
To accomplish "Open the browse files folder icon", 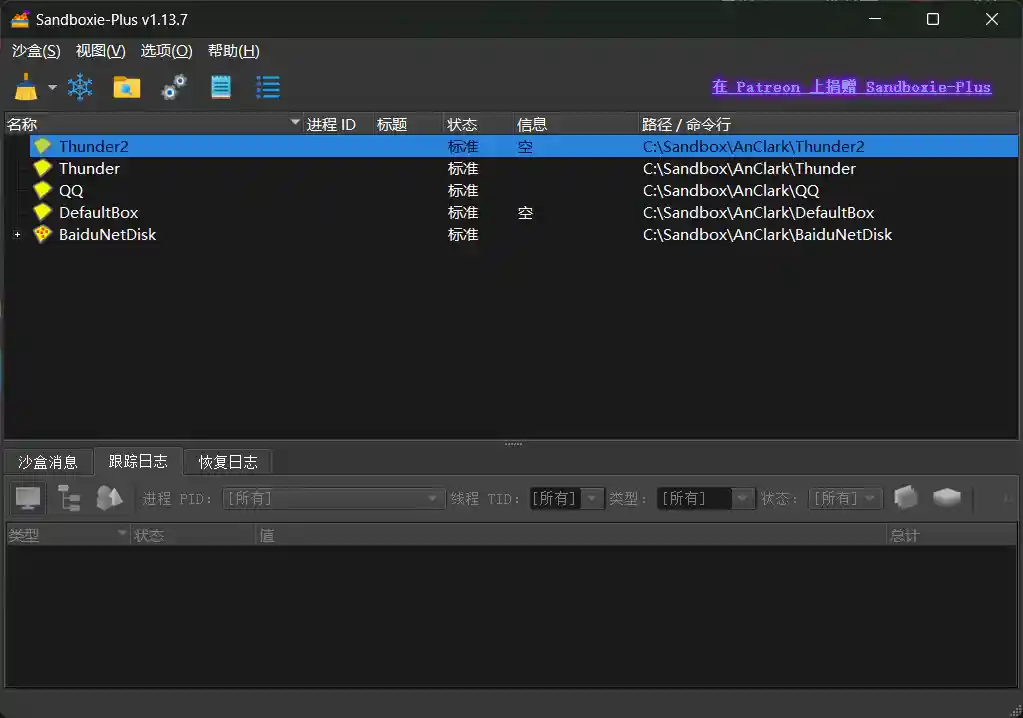I will pyautogui.click(x=126, y=87).
